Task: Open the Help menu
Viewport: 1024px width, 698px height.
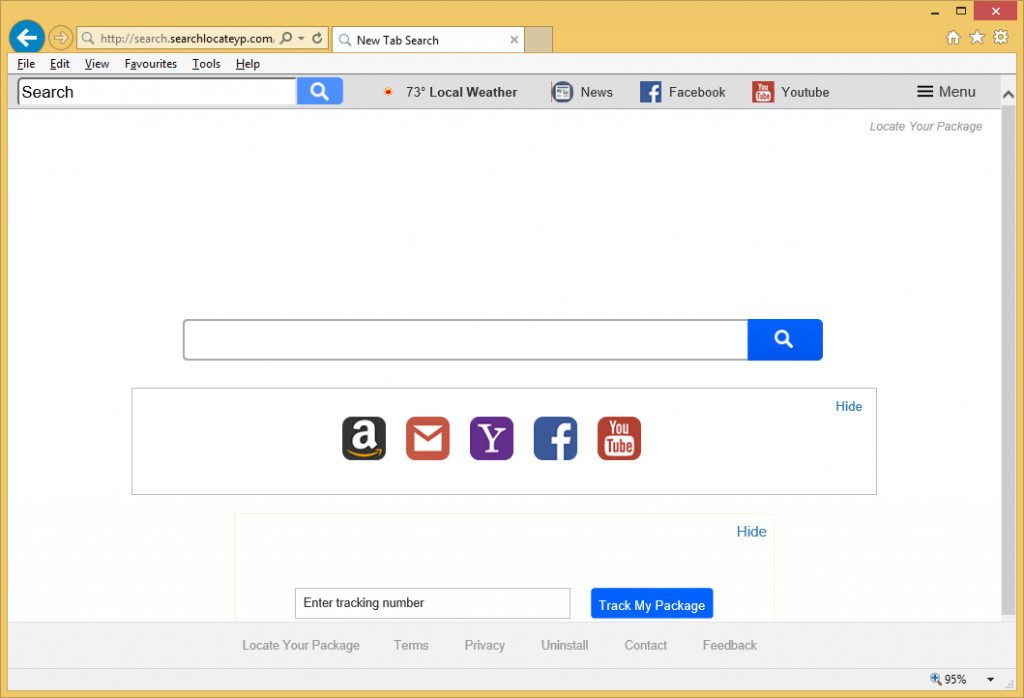Action: click(248, 63)
